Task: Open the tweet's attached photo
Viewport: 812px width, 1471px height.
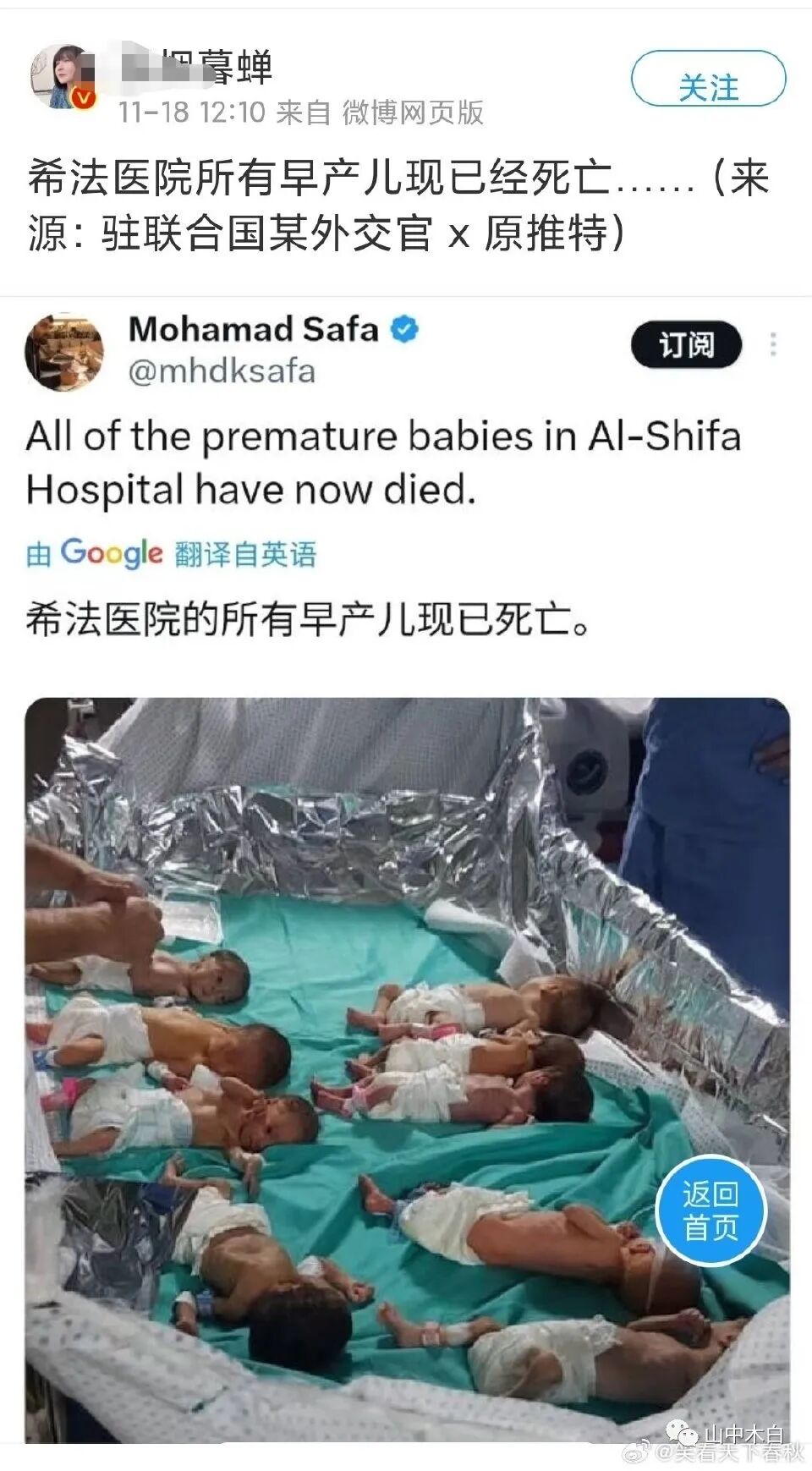Action: [x=407, y=1070]
